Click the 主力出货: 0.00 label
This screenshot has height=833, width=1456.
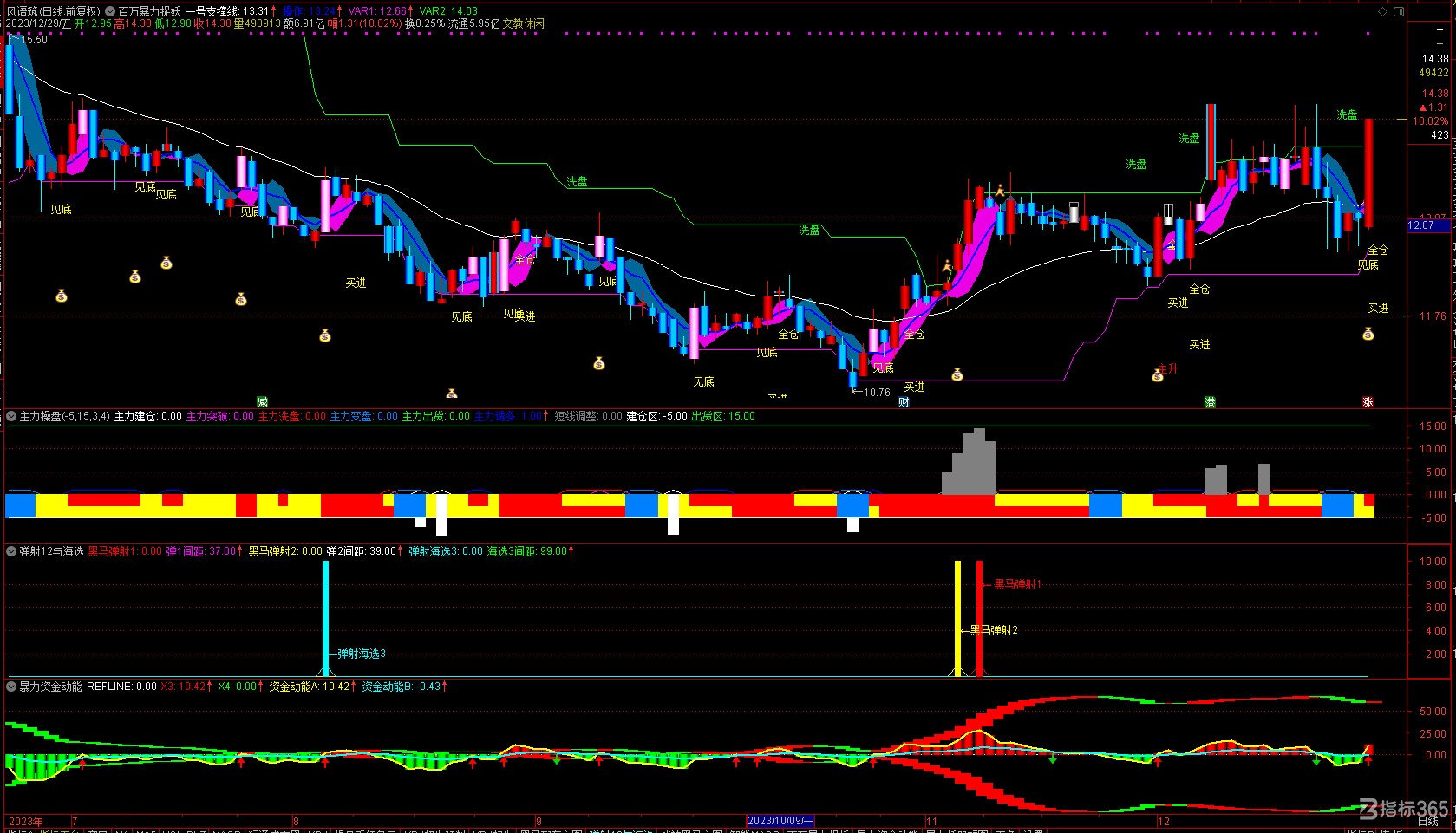(x=436, y=416)
